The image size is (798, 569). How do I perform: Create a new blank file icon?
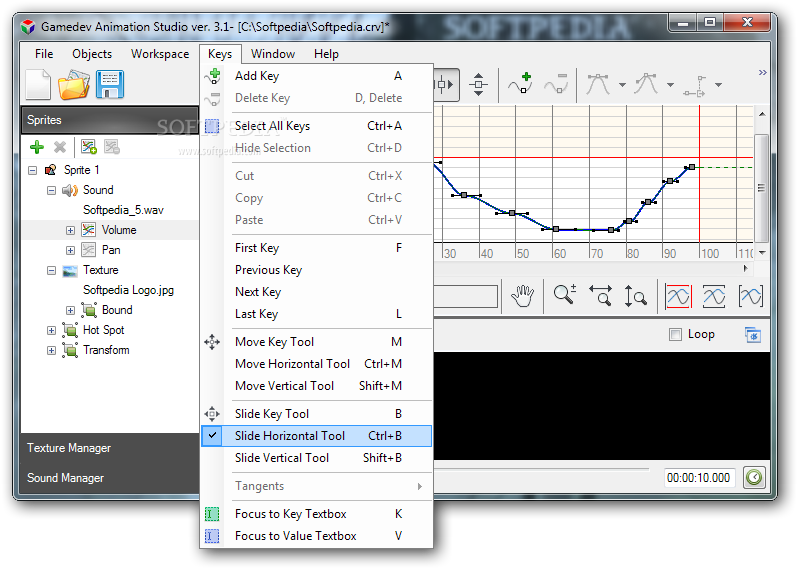38,84
